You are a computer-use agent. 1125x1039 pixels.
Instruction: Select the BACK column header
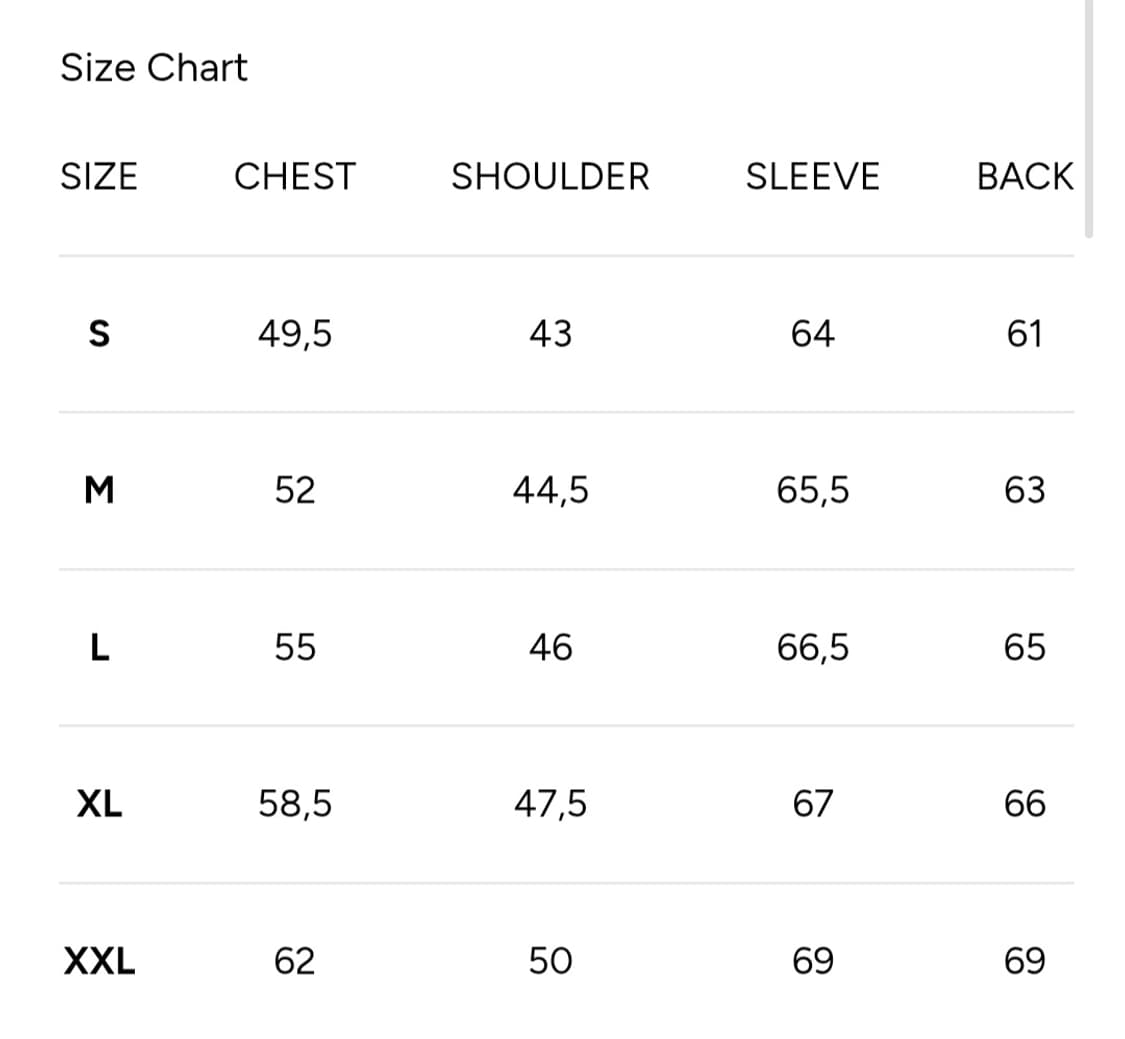(x=1025, y=177)
